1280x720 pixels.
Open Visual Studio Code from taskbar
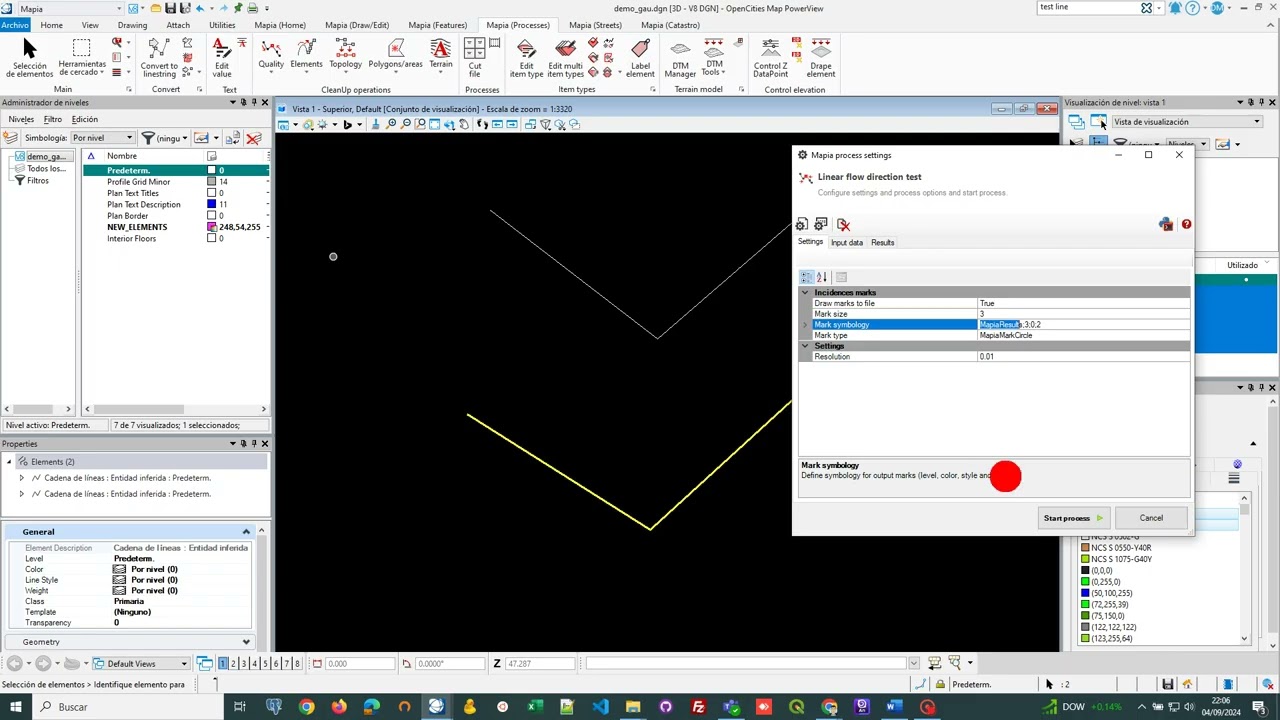point(600,707)
